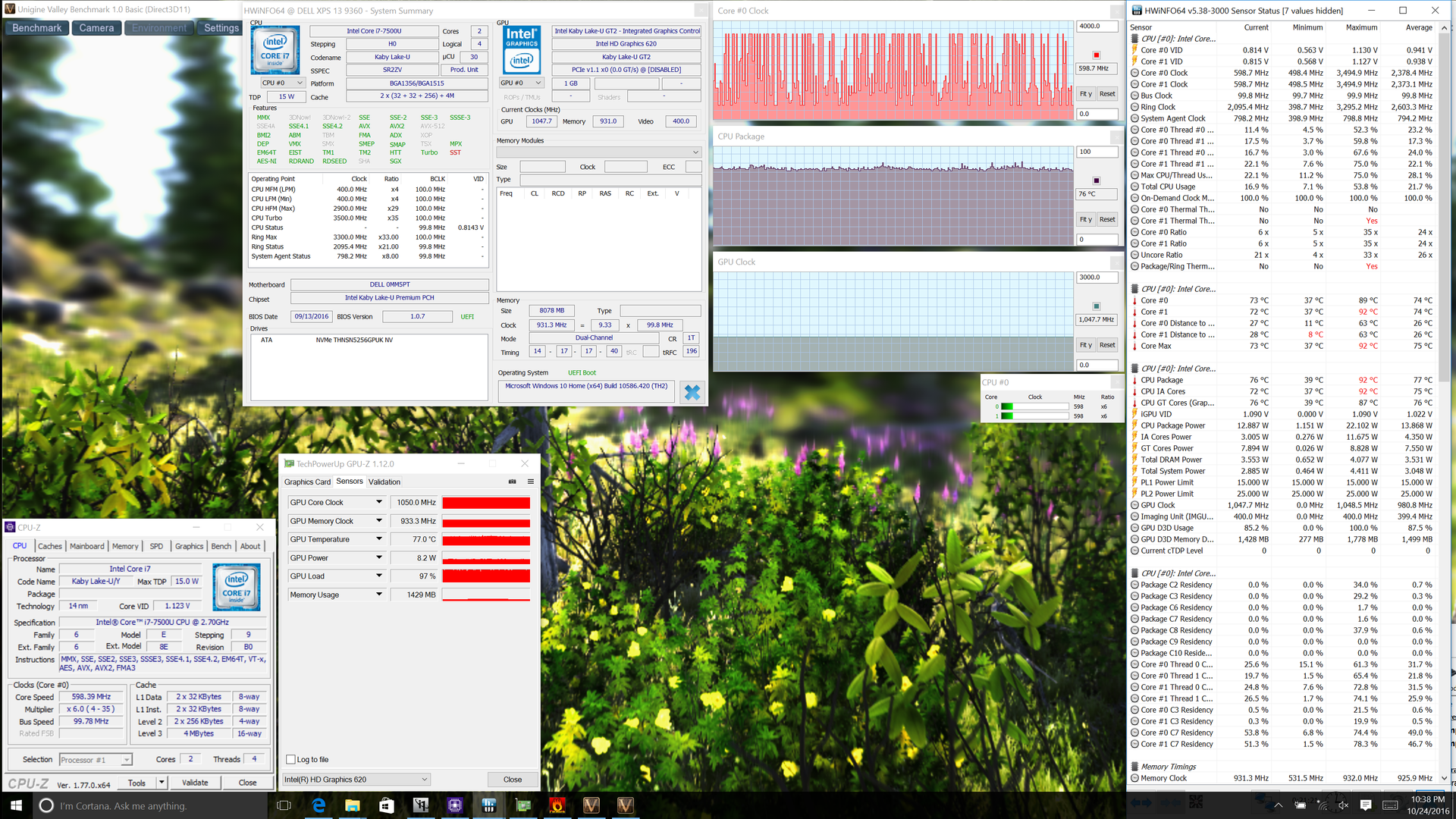1456x819 pixels.
Task: Click the touch keyboard tray icon
Action: 1391,805
